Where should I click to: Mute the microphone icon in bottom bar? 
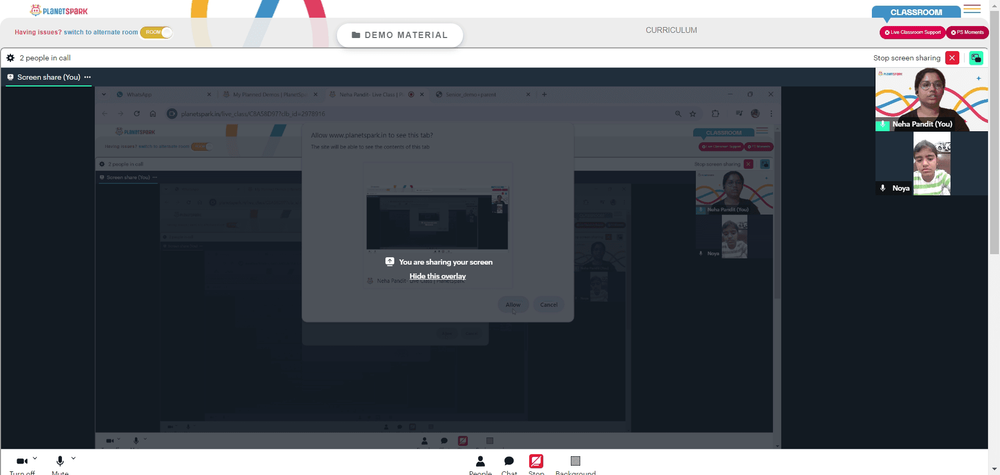(x=60, y=461)
